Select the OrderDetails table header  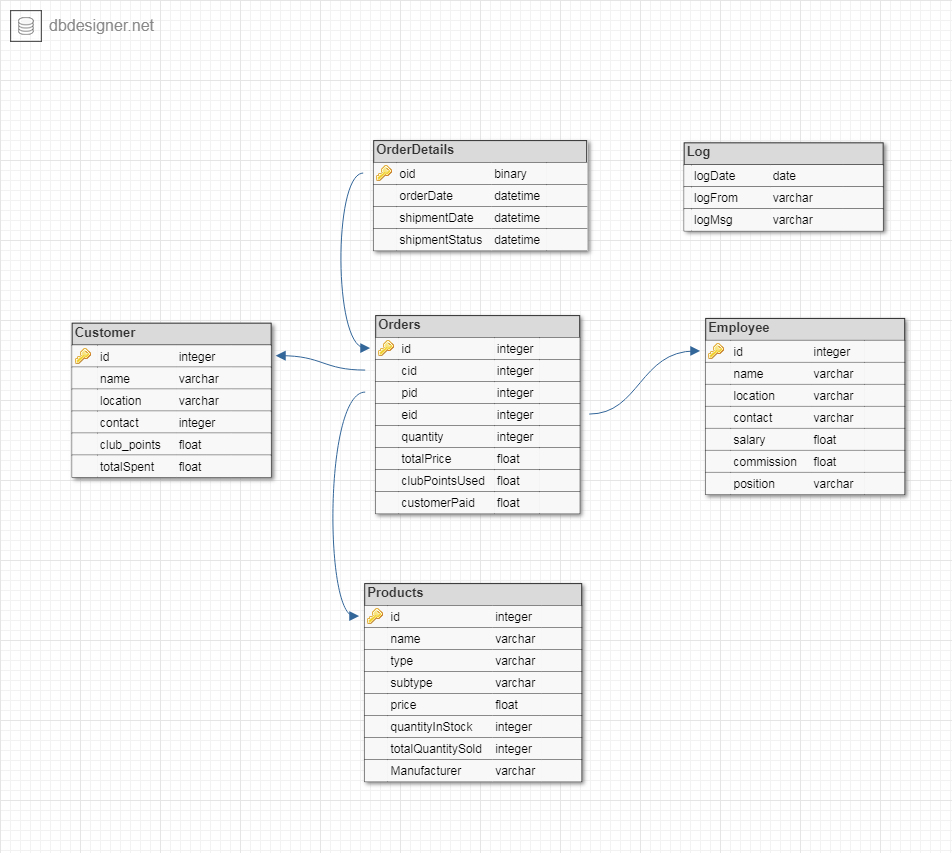pyautogui.click(x=480, y=150)
